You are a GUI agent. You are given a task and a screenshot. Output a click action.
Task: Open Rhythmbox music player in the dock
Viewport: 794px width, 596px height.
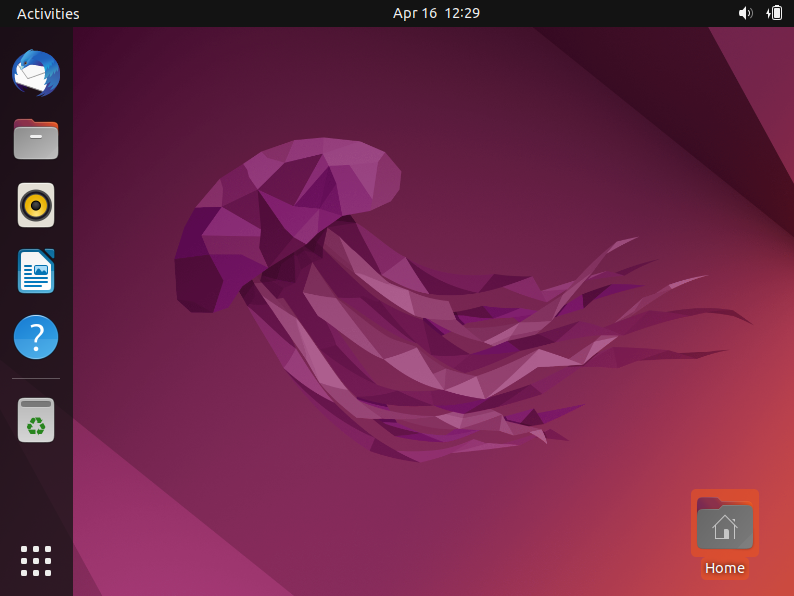click(x=36, y=205)
